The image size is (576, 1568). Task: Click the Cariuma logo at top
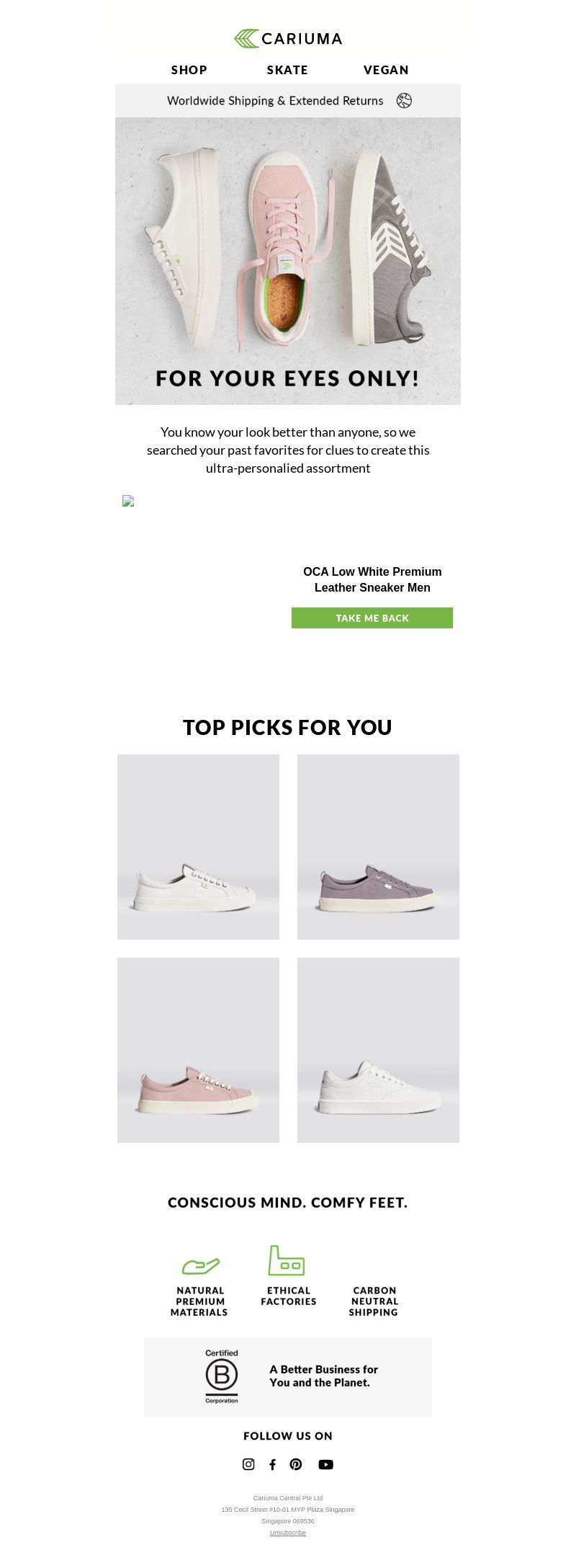288,38
